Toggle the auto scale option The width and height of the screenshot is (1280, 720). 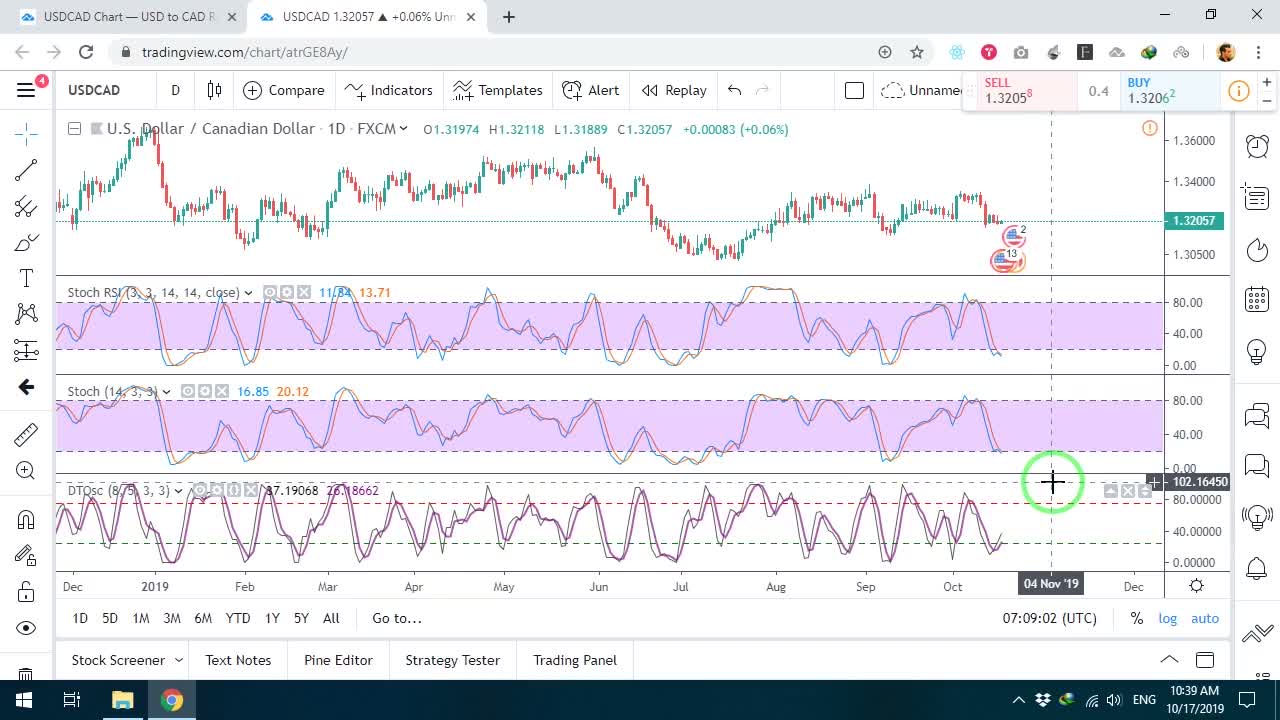tap(1205, 618)
